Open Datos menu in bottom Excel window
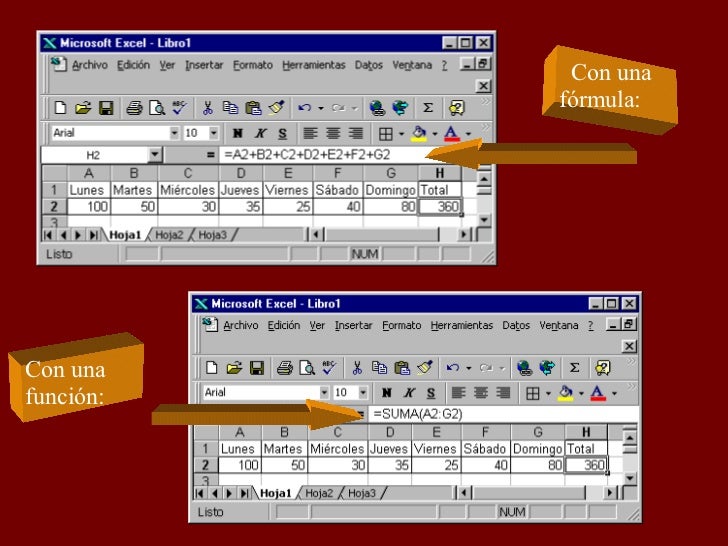The image size is (728, 546). tap(516, 325)
